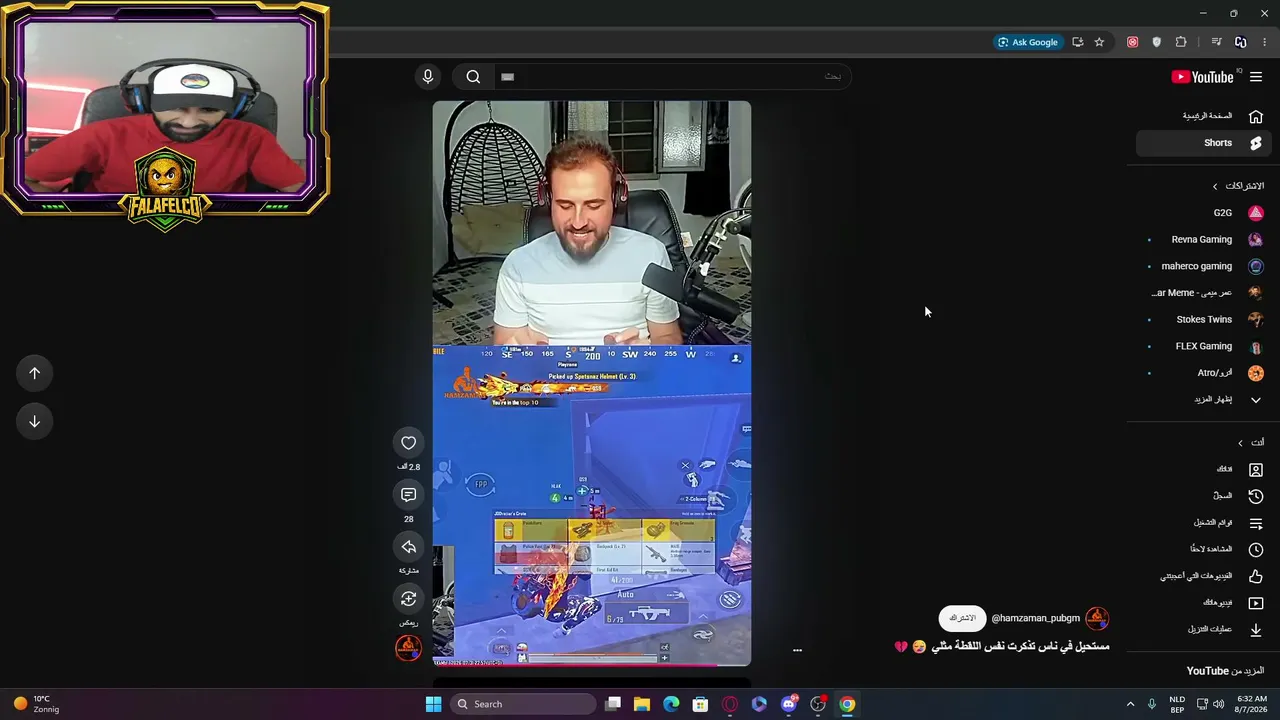This screenshot has height=720, width=1280.
Task: Open the Revna Gaming subscription channel
Action: point(1203,240)
